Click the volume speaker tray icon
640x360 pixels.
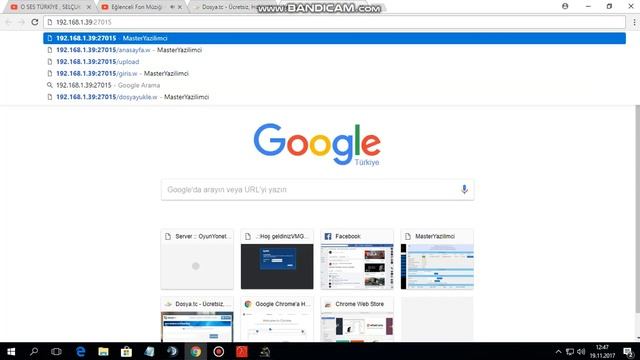point(581,351)
